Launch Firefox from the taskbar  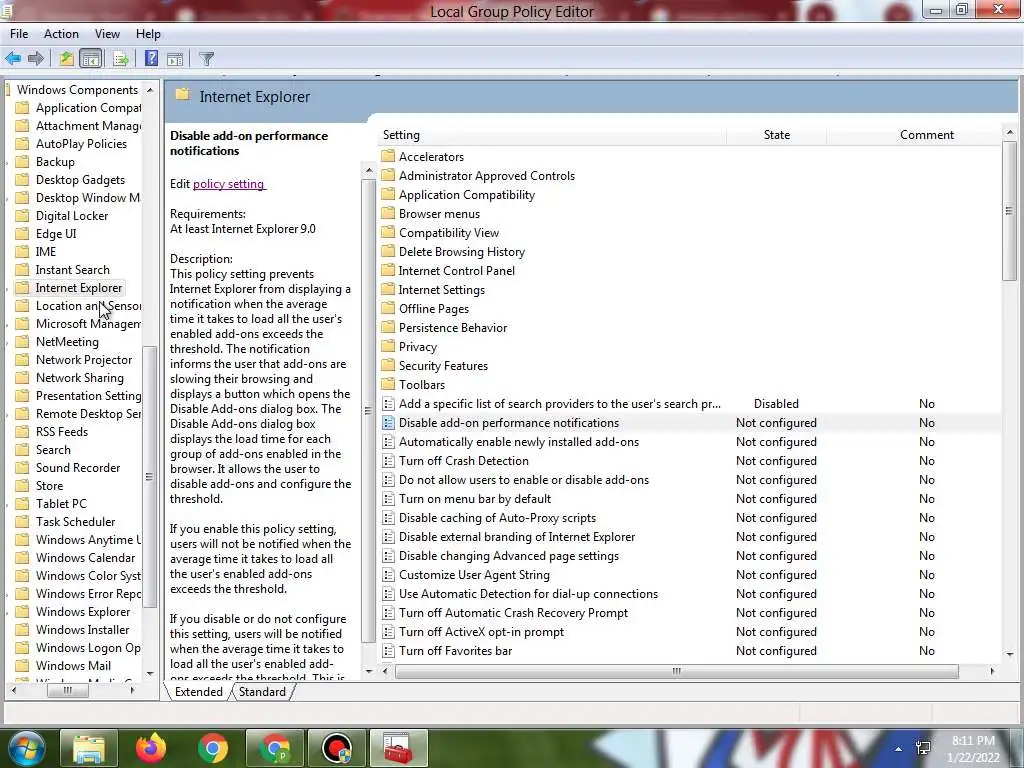[x=150, y=748]
